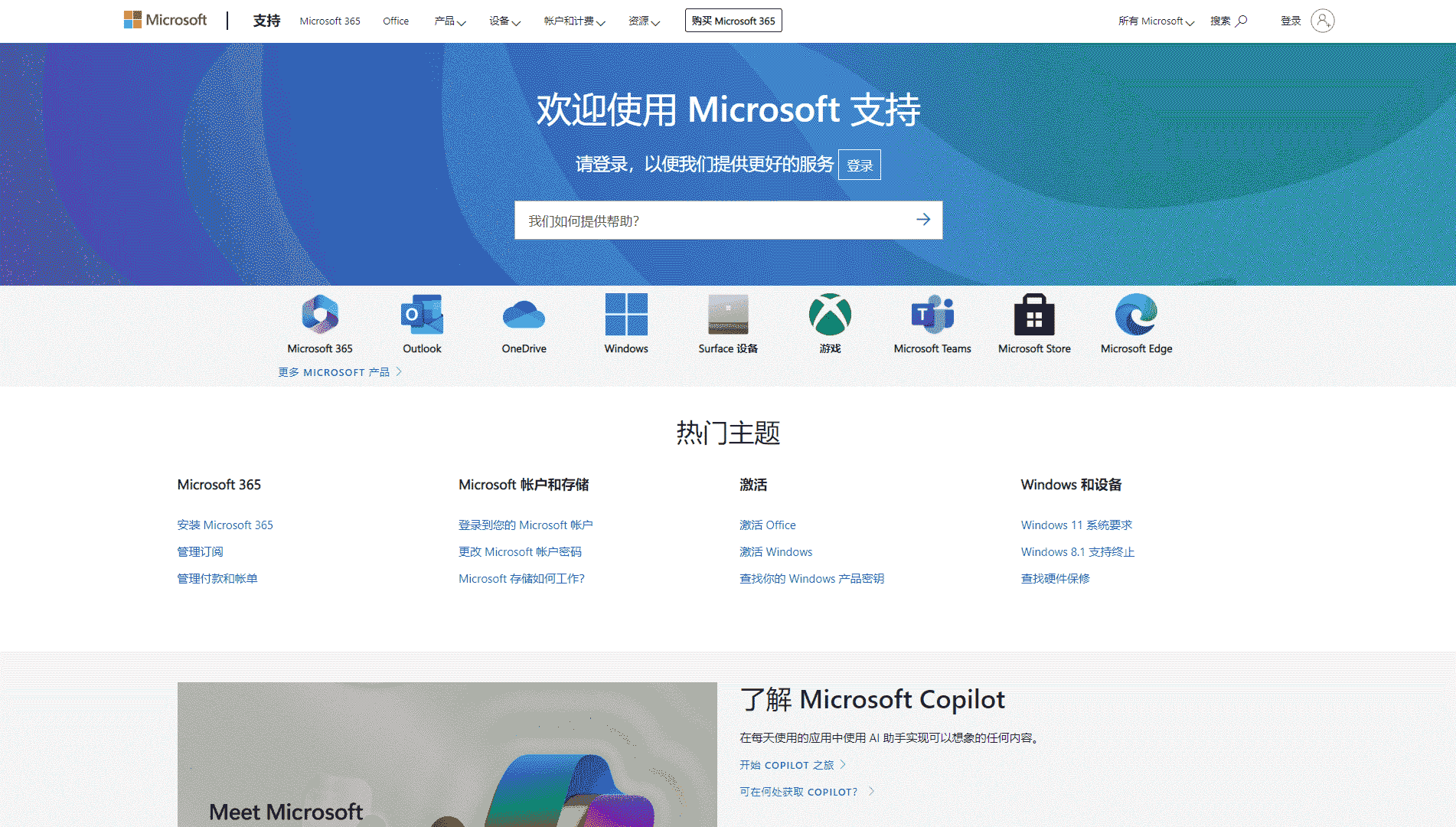Viewport: 1456px width, 827px height.
Task: Open the Windows product icon
Action: point(626,315)
